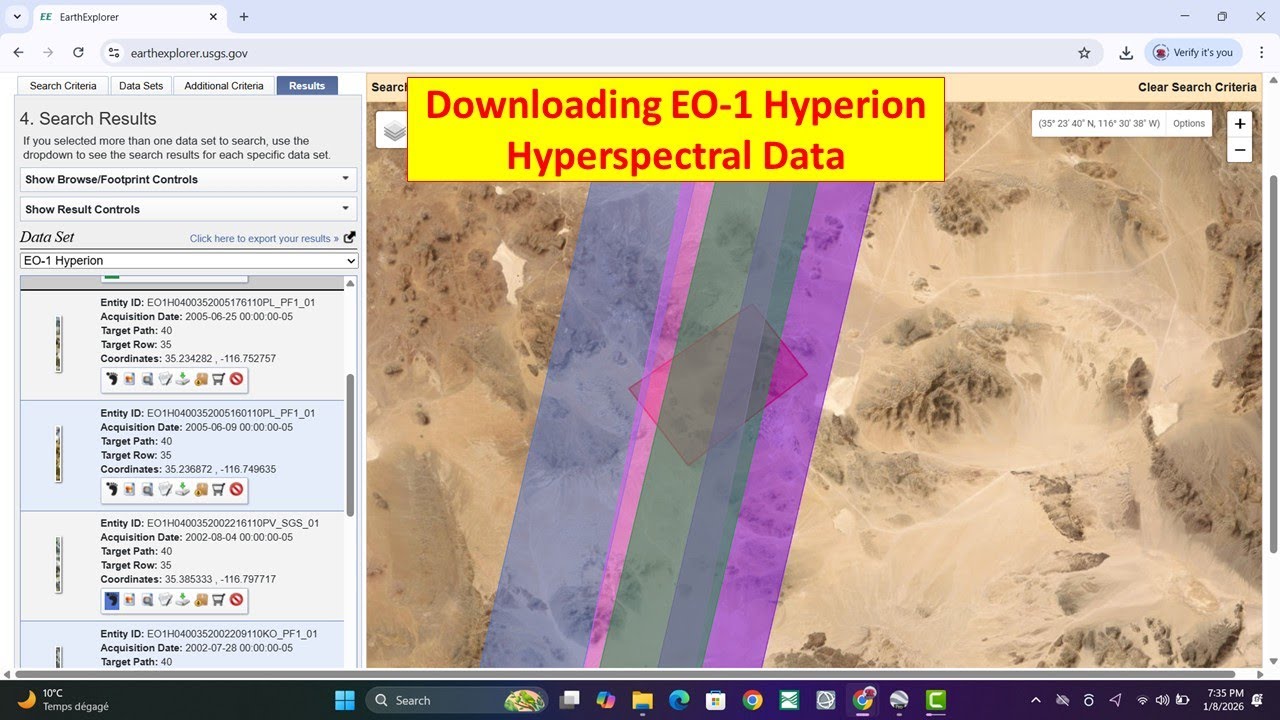Show footprint for scene EO1H0400352005176110PL_PF1_01
This screenshot has width=1280, height=720.
point(111,379)
